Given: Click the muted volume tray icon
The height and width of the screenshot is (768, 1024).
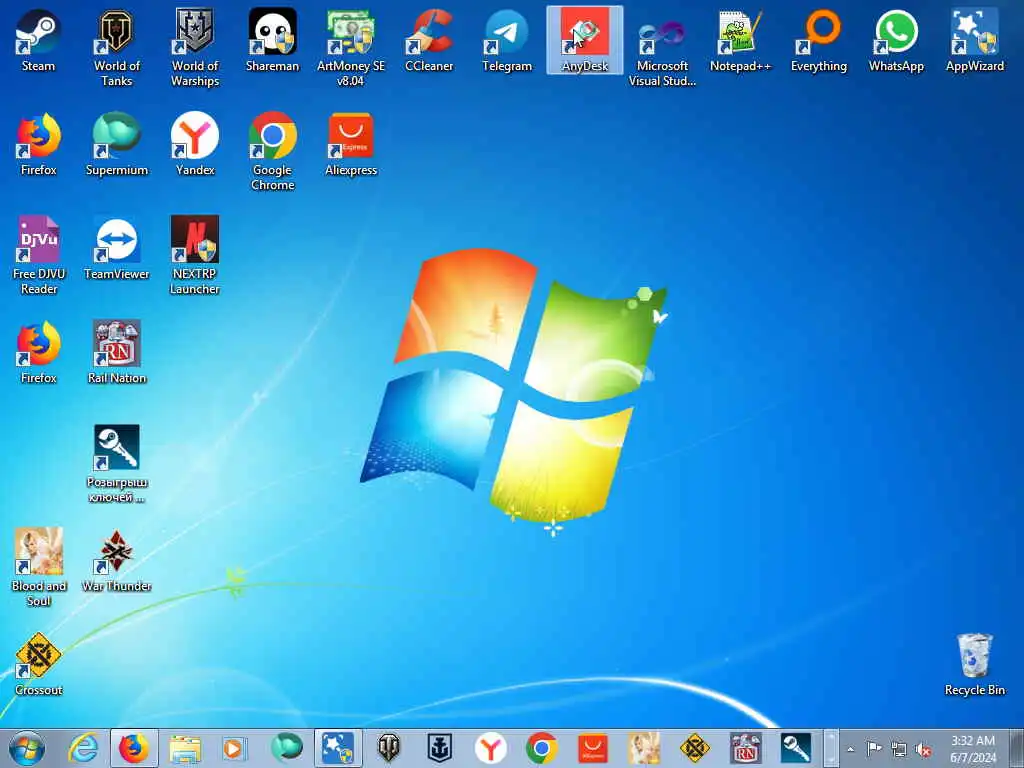Looking at the screenshot, I should [923, 749].
